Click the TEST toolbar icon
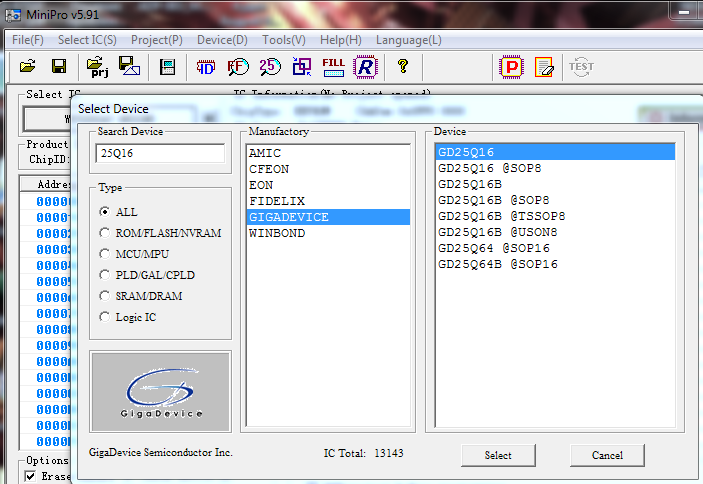 (x=581, y=67)
